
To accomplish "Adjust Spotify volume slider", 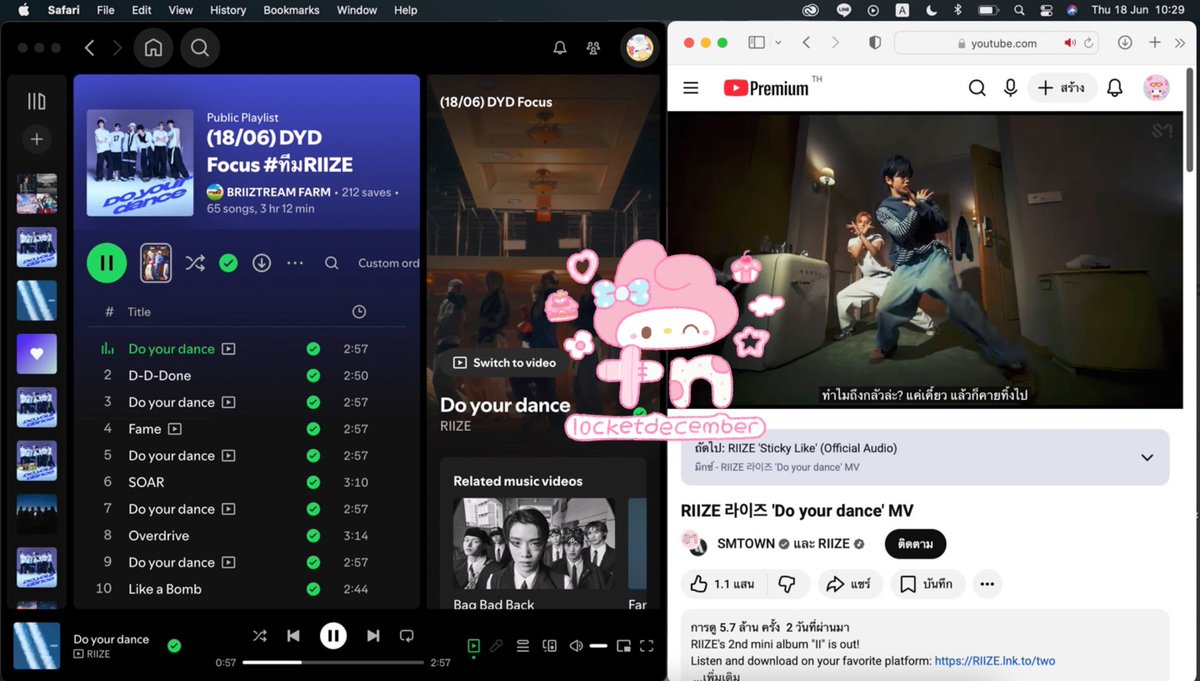I will click(x=598, y=646).
